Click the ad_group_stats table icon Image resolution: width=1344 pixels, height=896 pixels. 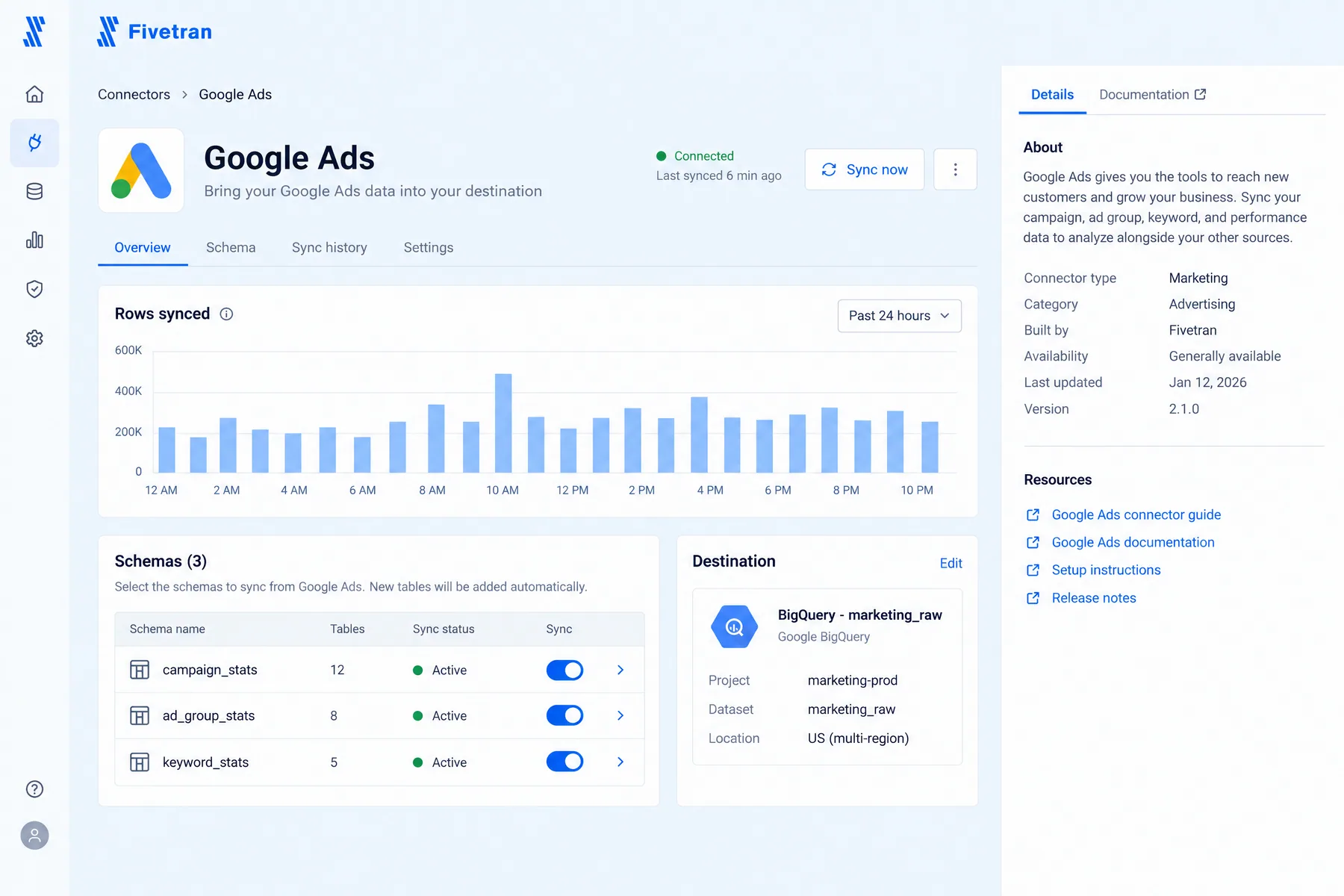click(x=140, y=715)
